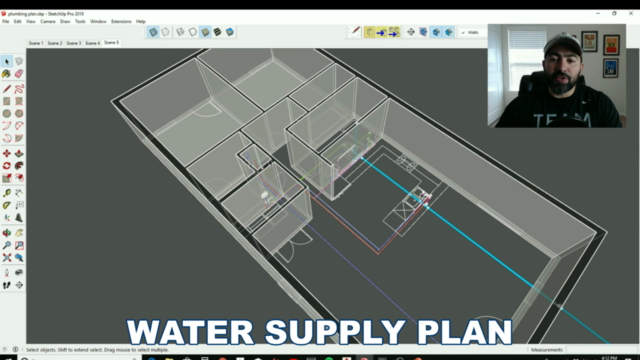This screenshot has width=640, height=360.
Task: Switch to Shaded face style
Action: coord(205,32)
